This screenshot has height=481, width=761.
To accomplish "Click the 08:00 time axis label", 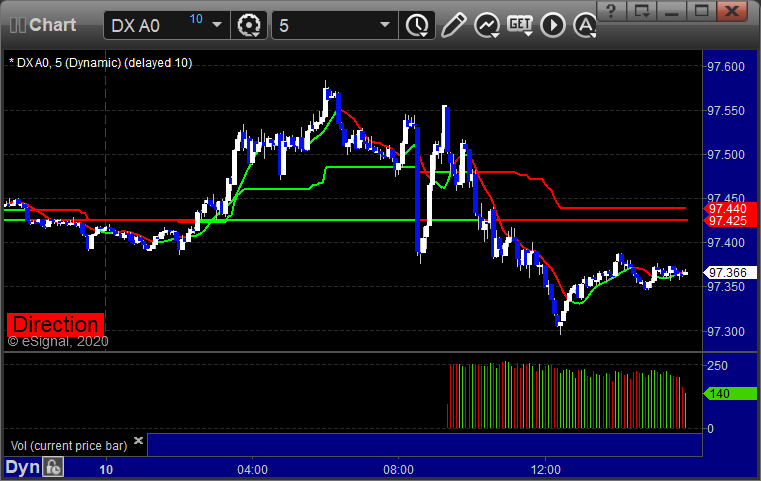I will (x=398, y=470).
